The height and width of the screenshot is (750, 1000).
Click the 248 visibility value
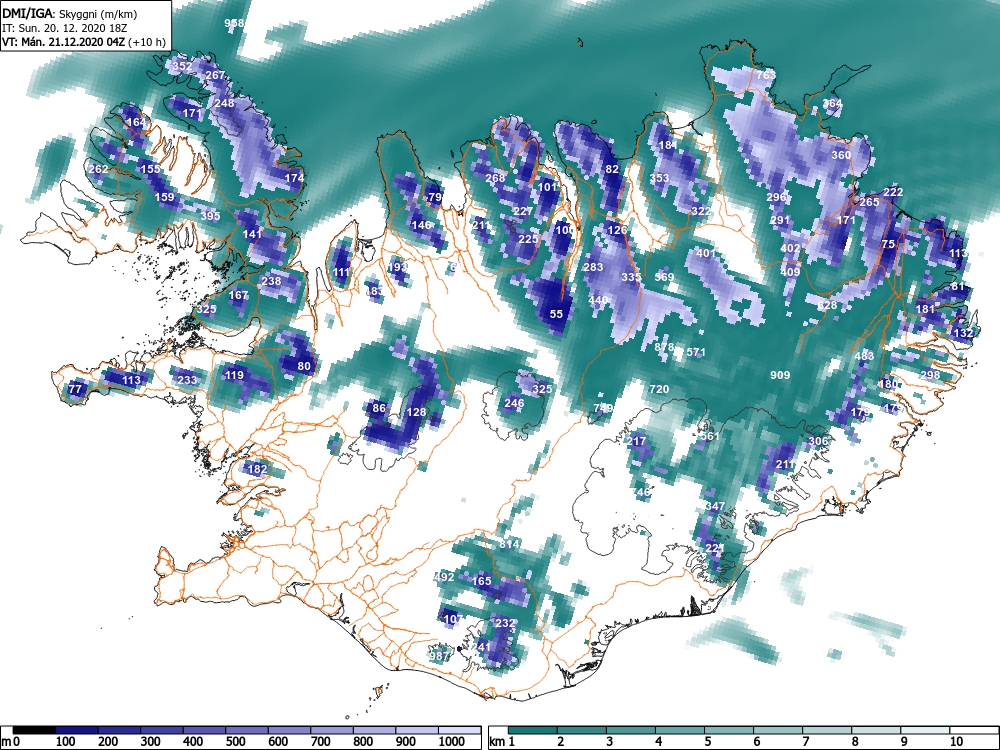[x=224, y=103]
